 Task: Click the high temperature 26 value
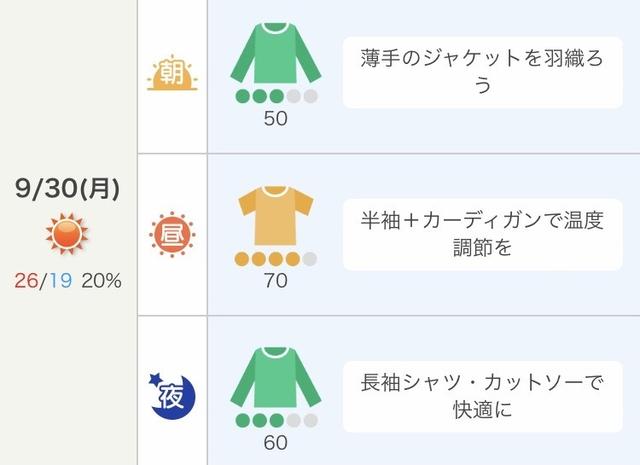(26, 281)
